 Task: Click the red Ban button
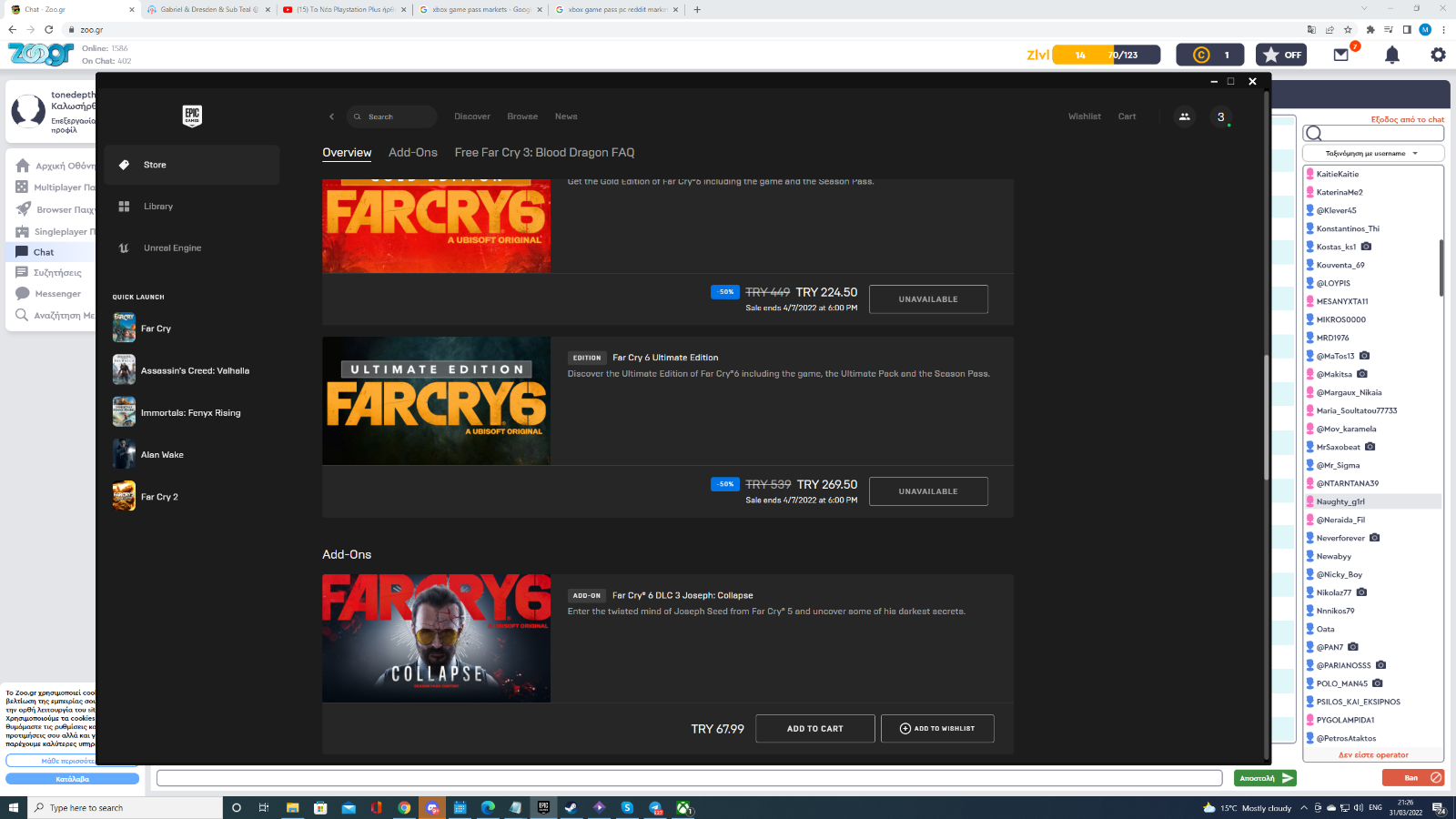(x=1413, y=778)
